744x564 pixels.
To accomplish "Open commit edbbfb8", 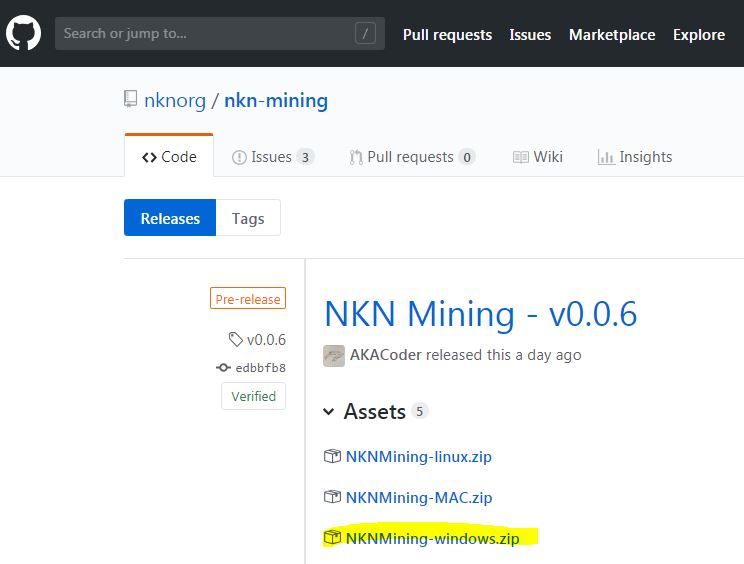I will click(260, 368).
